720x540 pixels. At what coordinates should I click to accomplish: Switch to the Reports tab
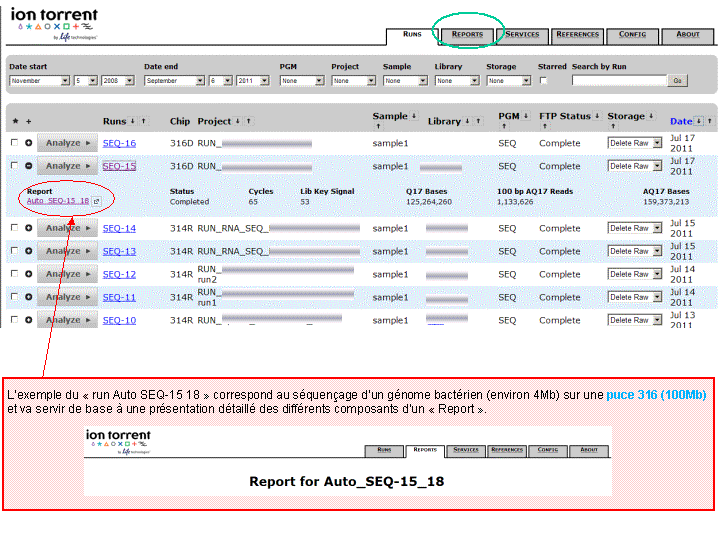(467, 35)
